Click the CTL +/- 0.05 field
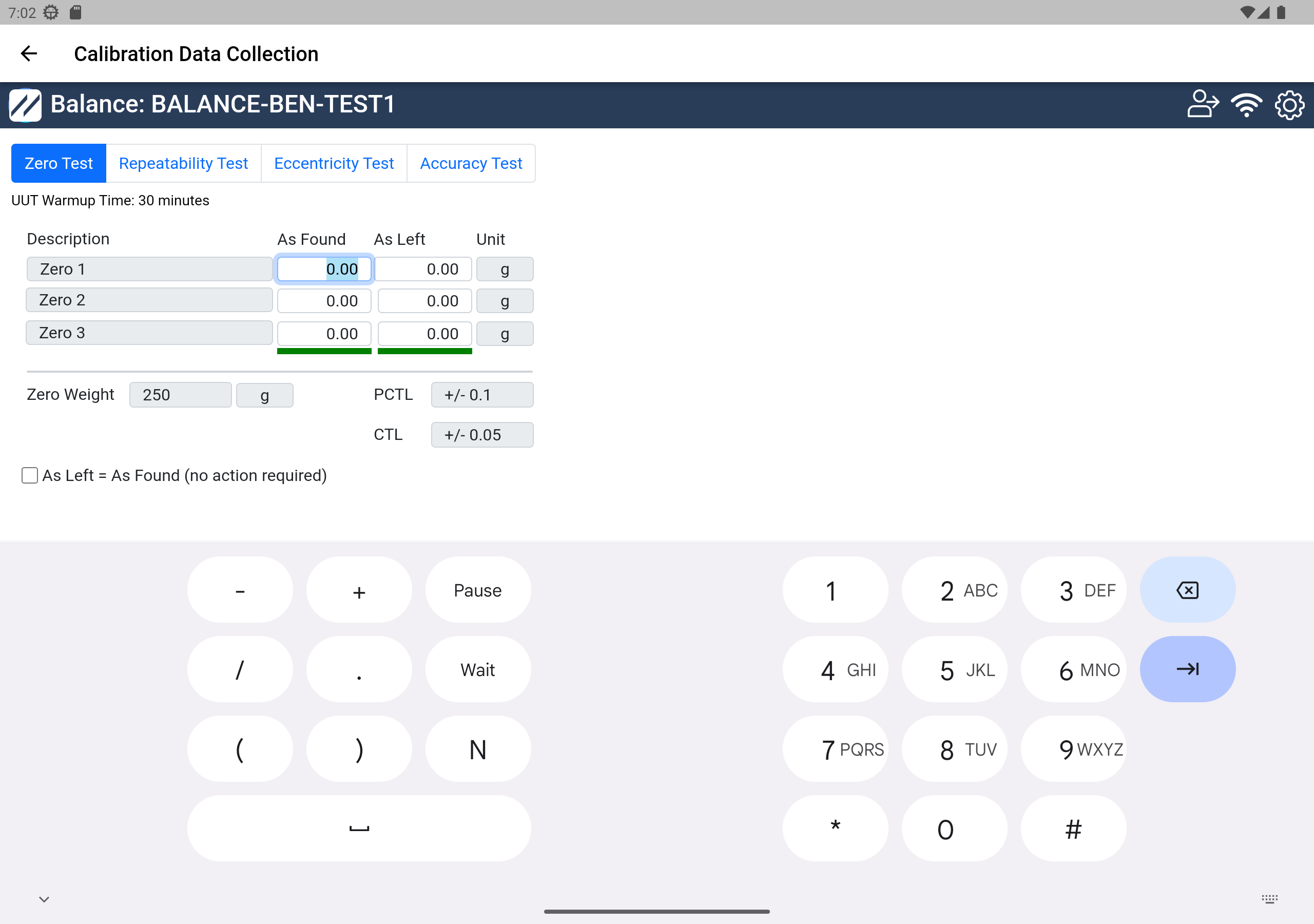Viewport: 1314px width, 924px height. [x=482, y=434]
